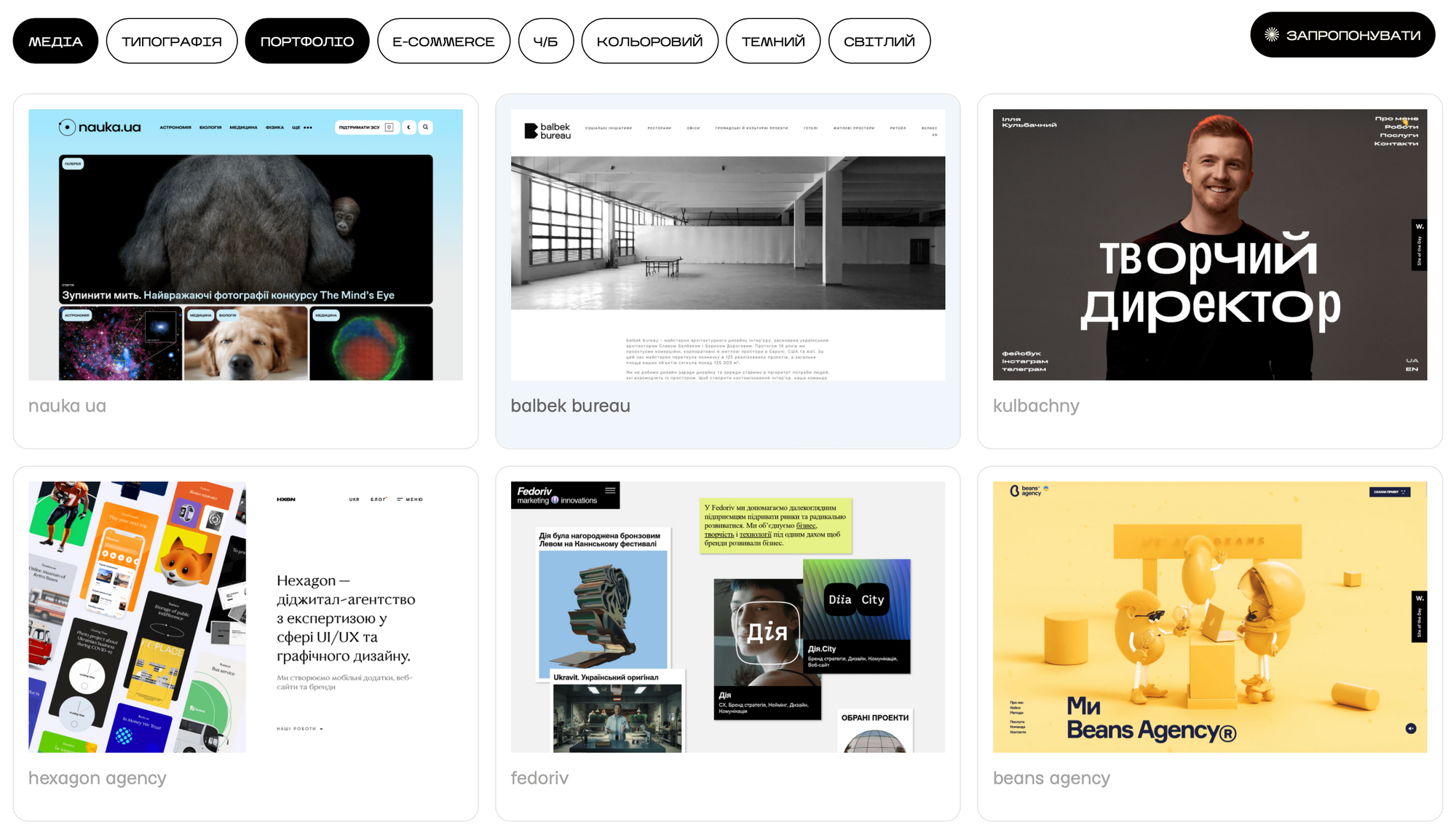Select the E-COMMERCE filter pill

point(443,42)
